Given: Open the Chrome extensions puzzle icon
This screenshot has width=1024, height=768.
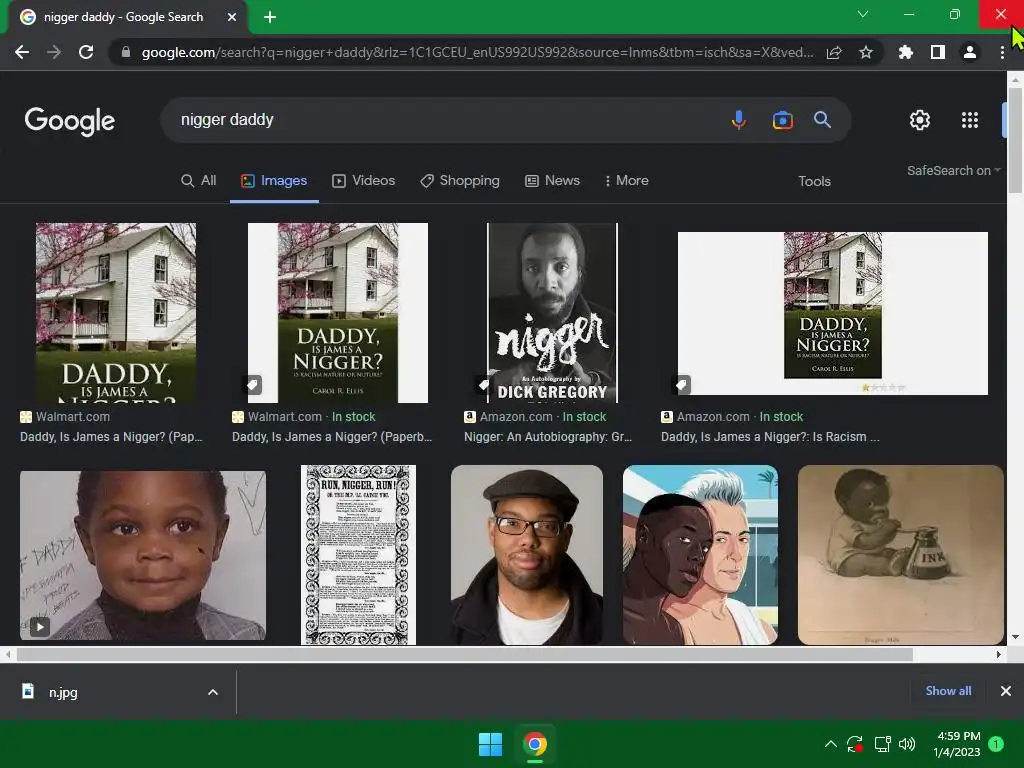Looking at the screenshot, I should tap(906, 52).
